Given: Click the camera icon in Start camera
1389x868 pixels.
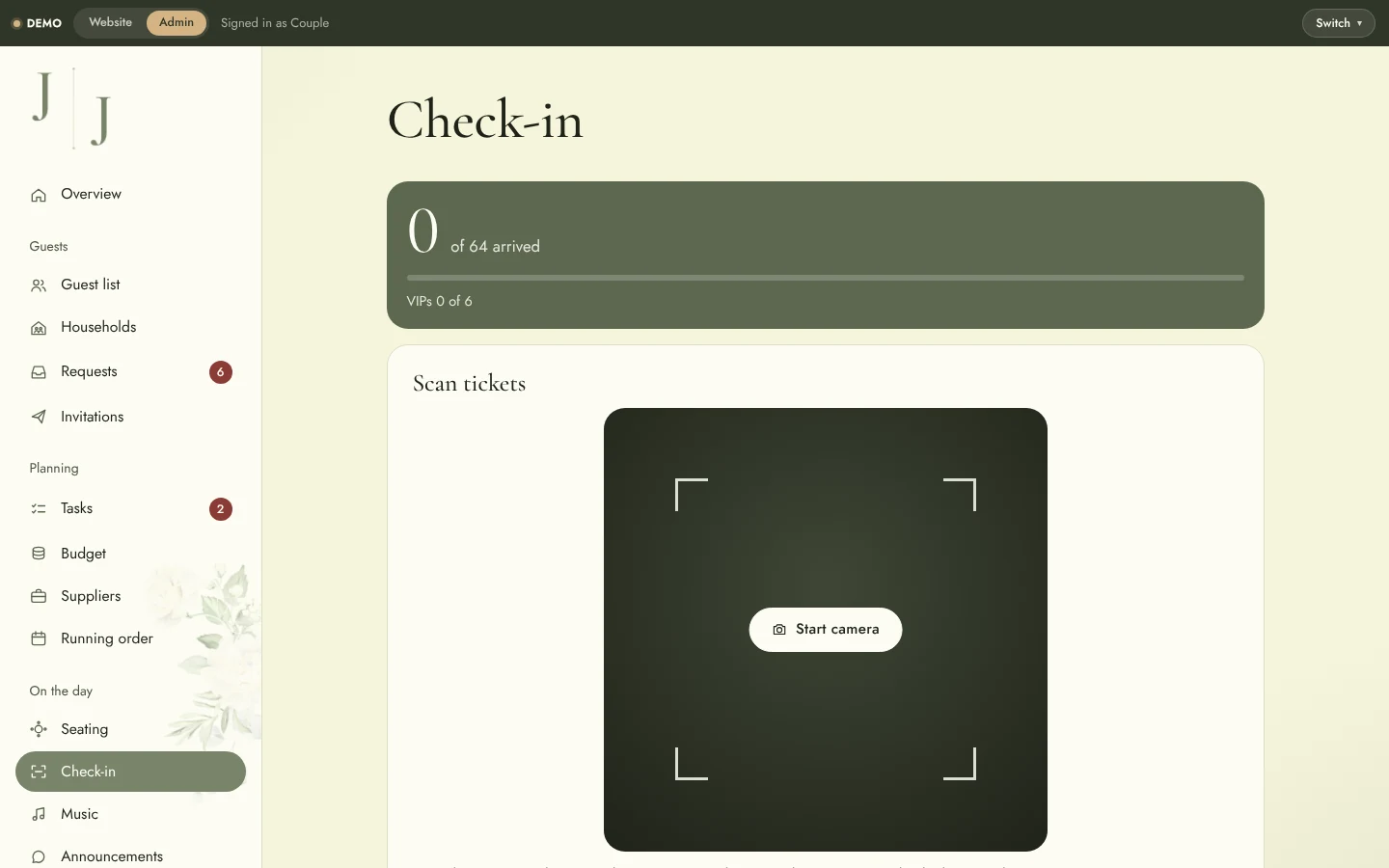Looking at the screenshot, I should [779, 630].
